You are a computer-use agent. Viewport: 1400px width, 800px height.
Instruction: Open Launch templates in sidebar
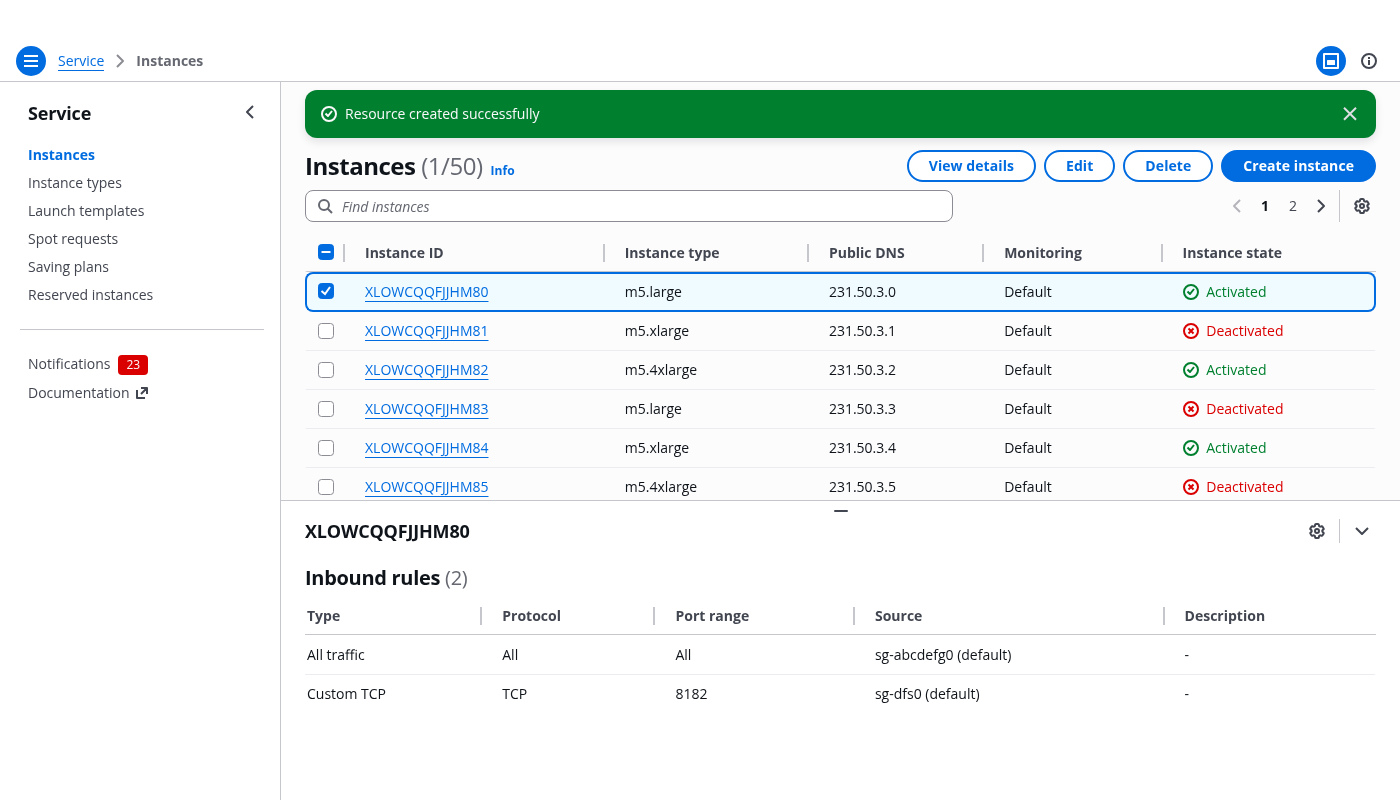[86, 211]
